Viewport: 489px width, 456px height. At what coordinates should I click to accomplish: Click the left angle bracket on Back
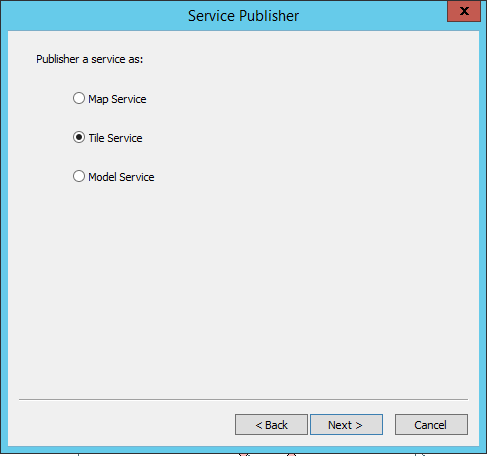(259, 425)
